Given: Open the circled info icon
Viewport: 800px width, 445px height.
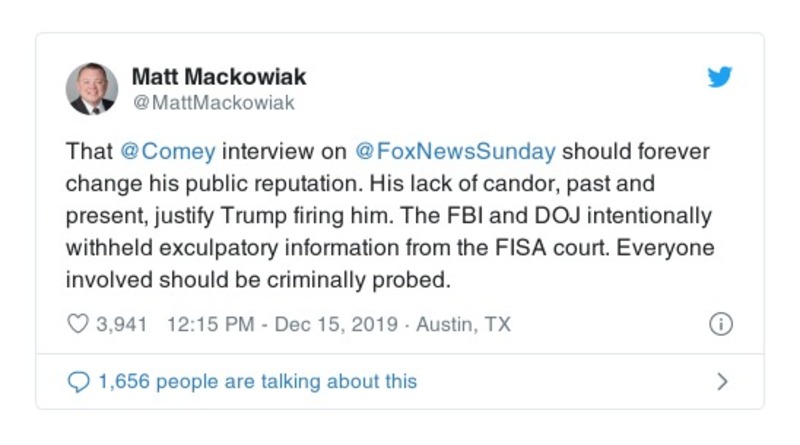Looking at the screenshot, I should click(x=720, y=325).
